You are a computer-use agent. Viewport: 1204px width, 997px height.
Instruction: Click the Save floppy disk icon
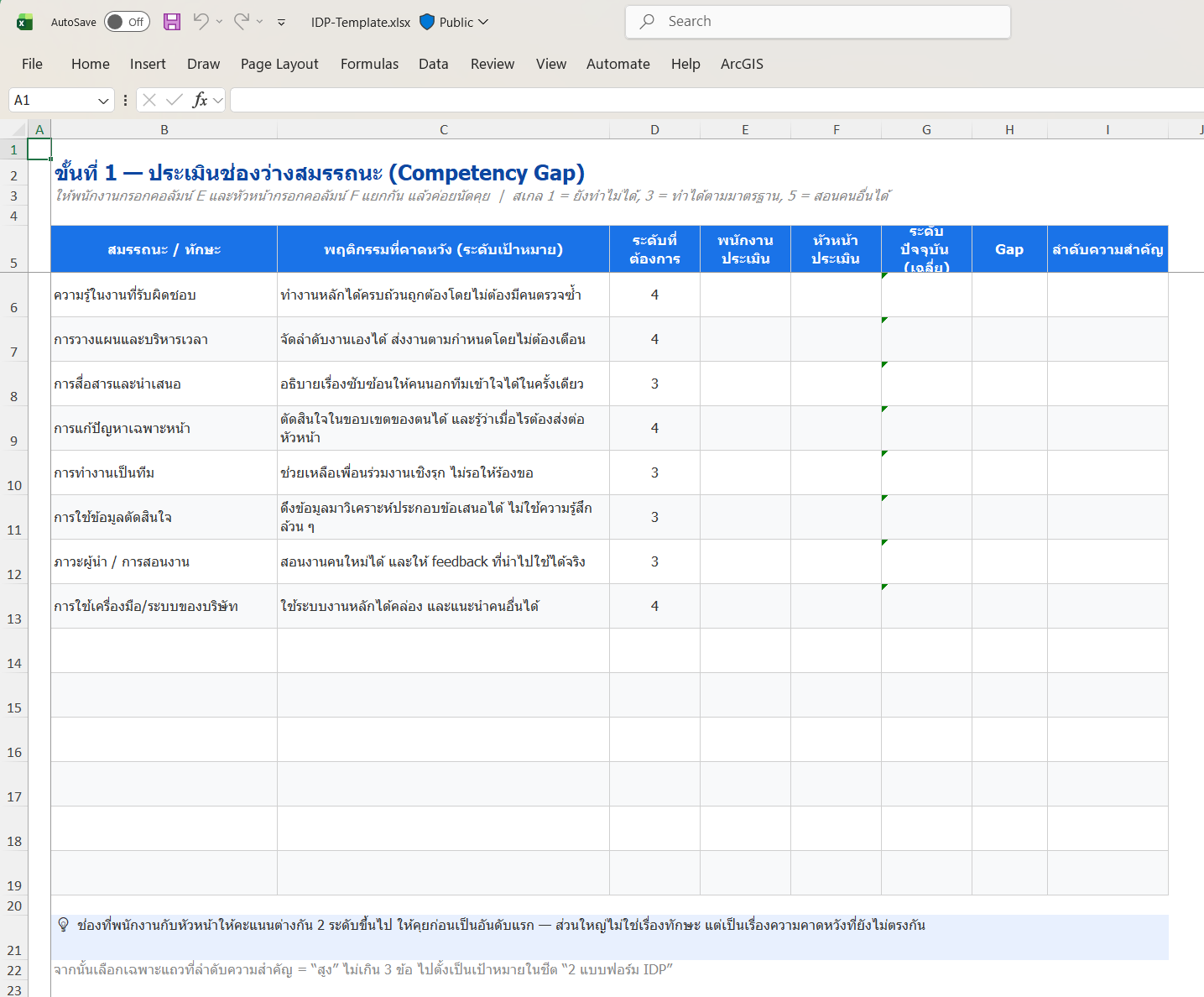pos(172,22)
